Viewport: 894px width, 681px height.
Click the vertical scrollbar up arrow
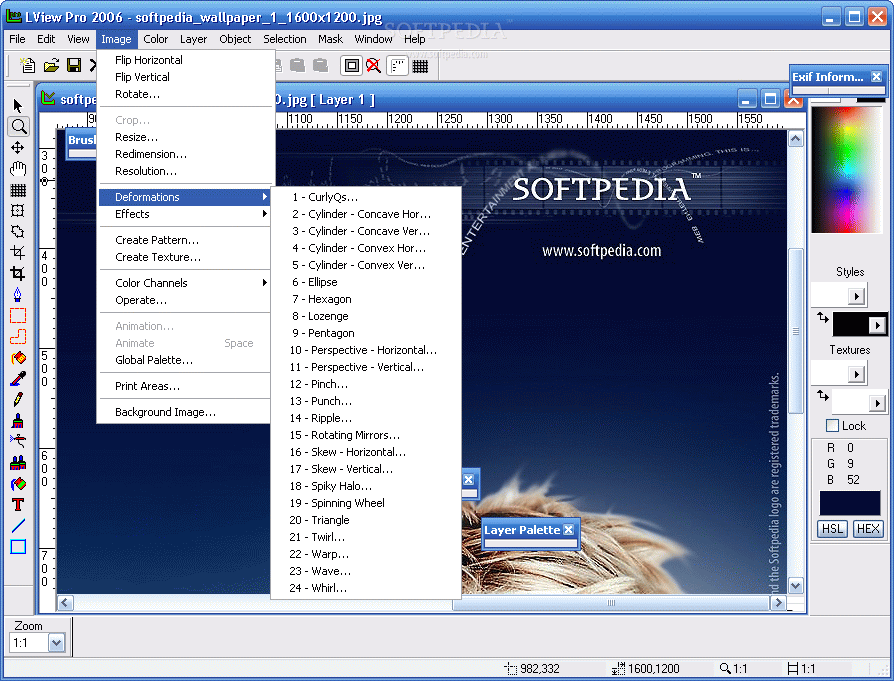(795, 139)
